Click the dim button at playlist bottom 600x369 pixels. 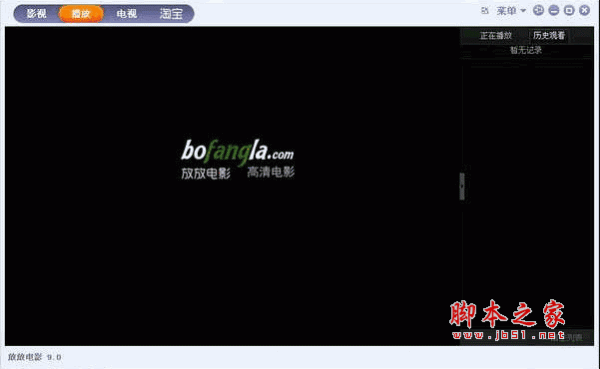coord(566,337)
